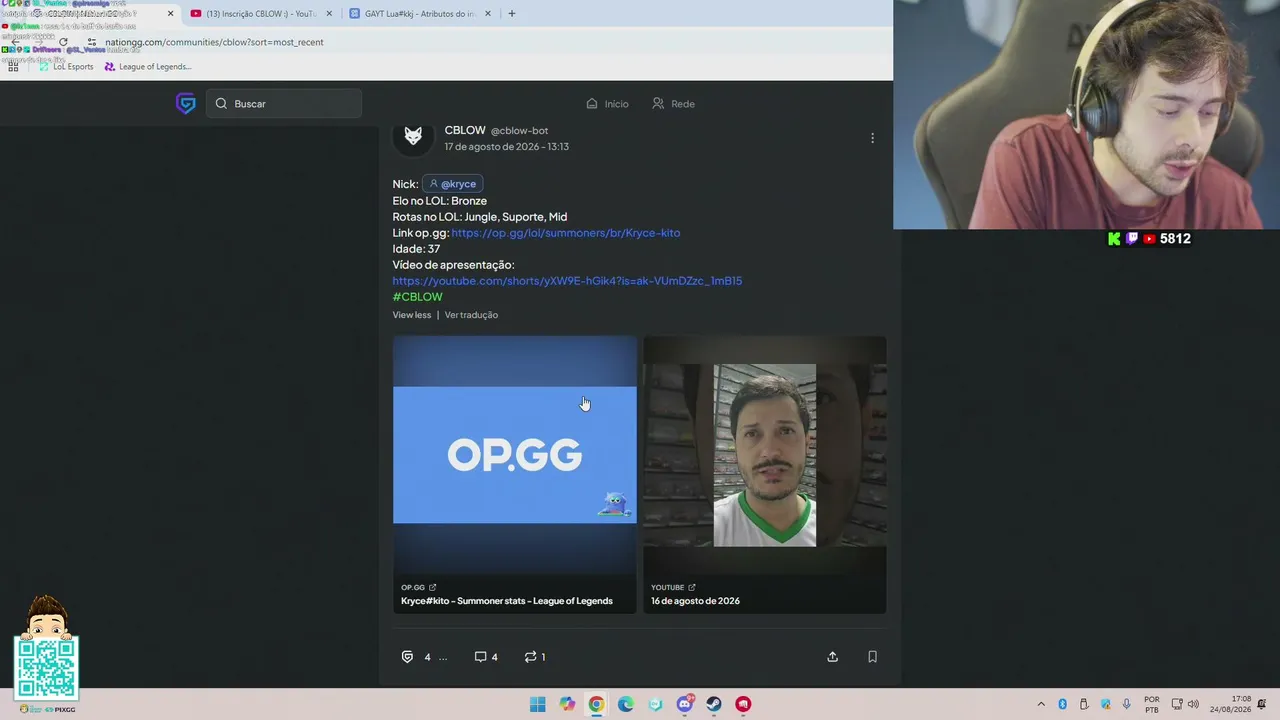Open the notifications bell in the taskbar

(1263, 704)
